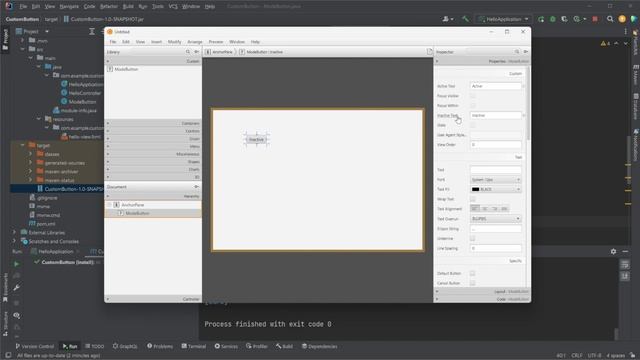Click the Inspector search icon
This screenshot has width=640, height=360.
coord(517,52)
